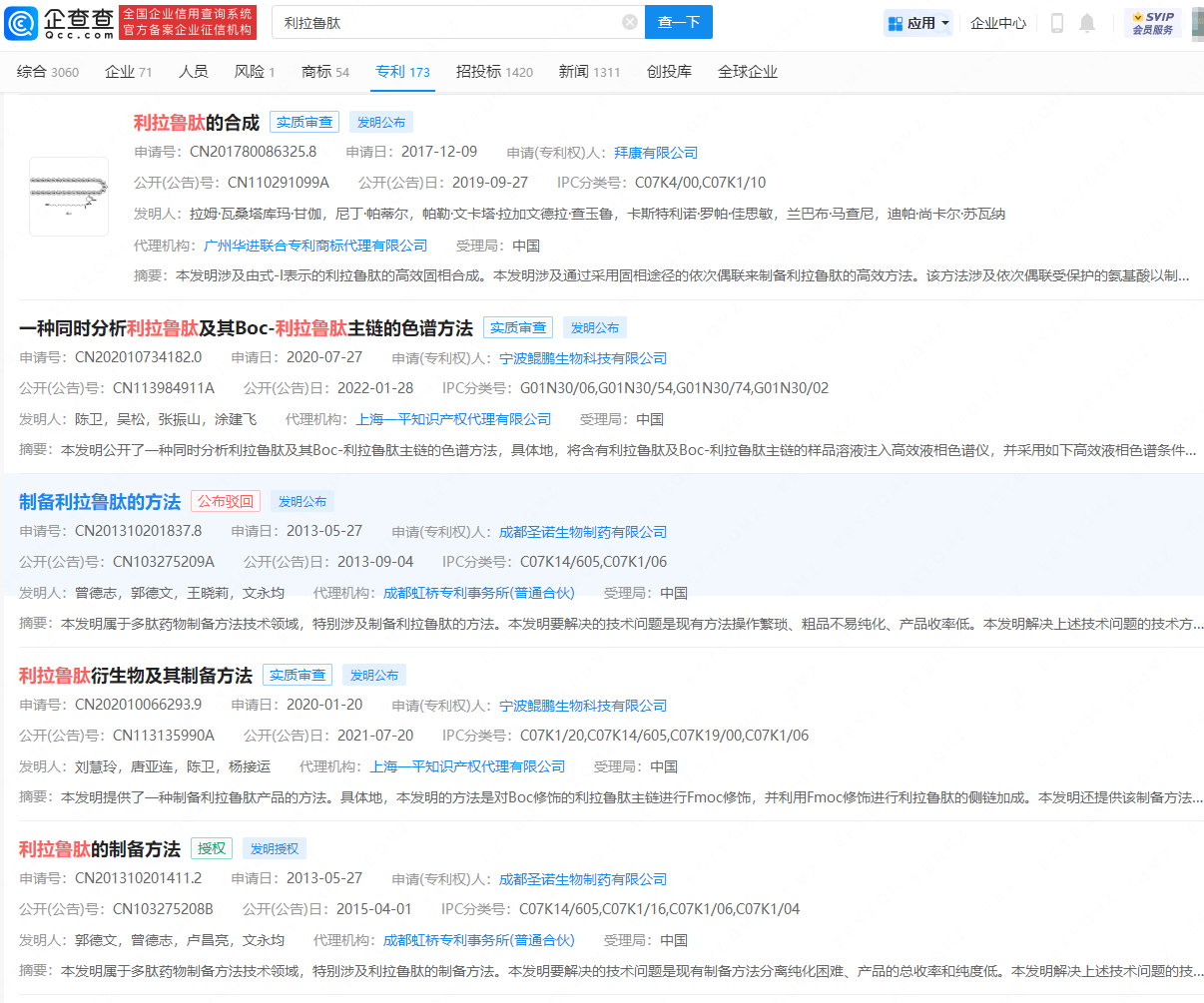Switch to the 风险 1 tab
Screen dimensions: 1204x1003
point(255,72)
